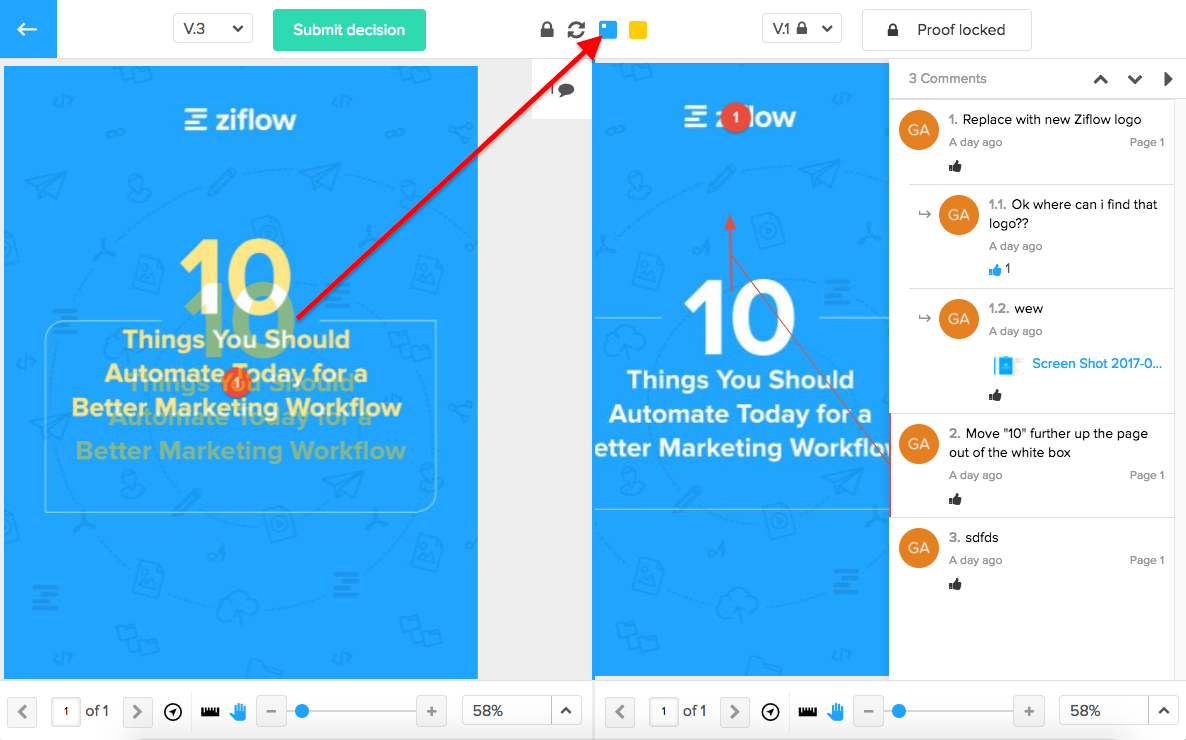Viewport: 1186px width, 740px height.
Task: Click the Submit decision button
Action: click(x=349, y=30)
